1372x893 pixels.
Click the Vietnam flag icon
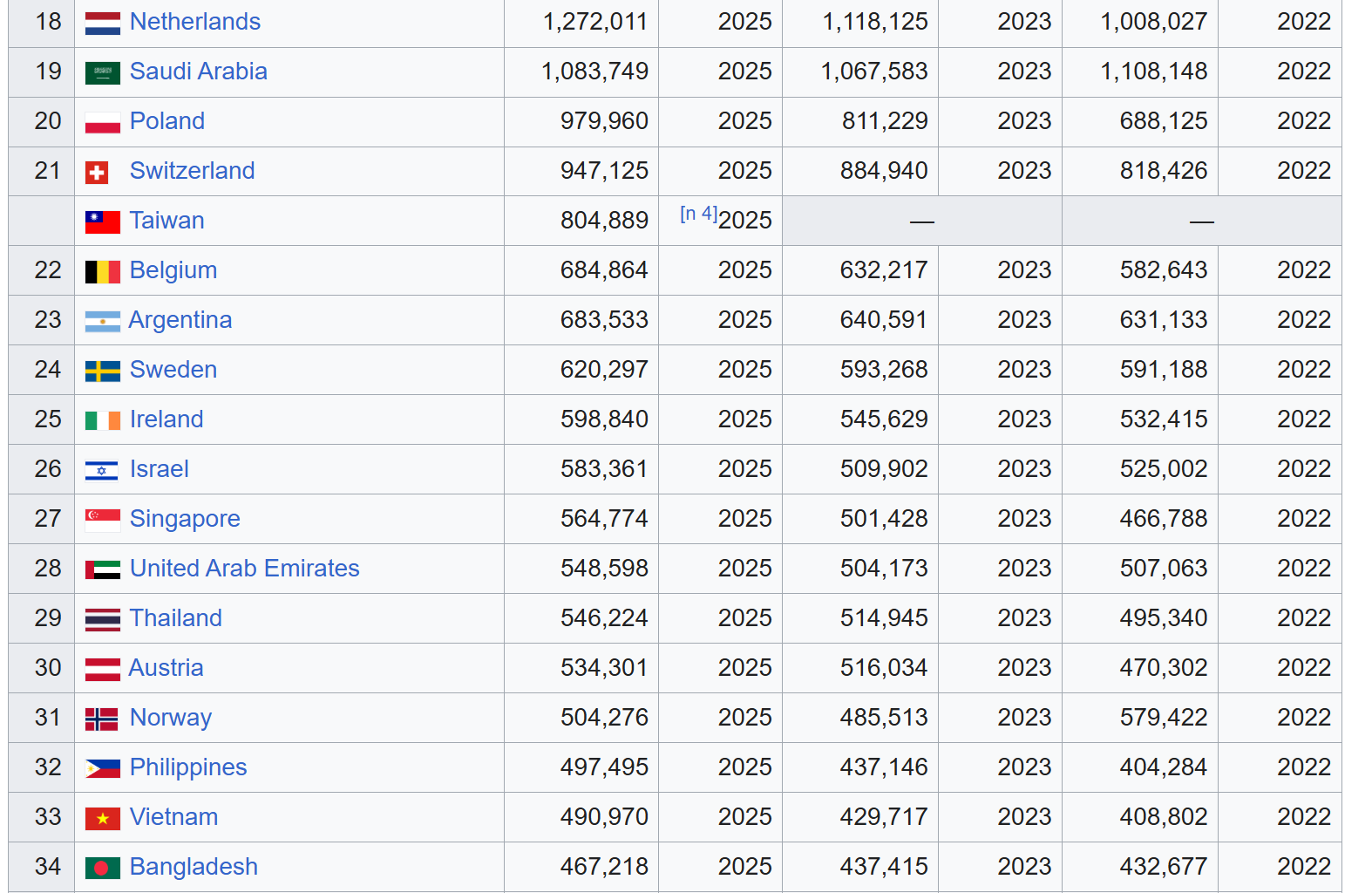(102, 819)
